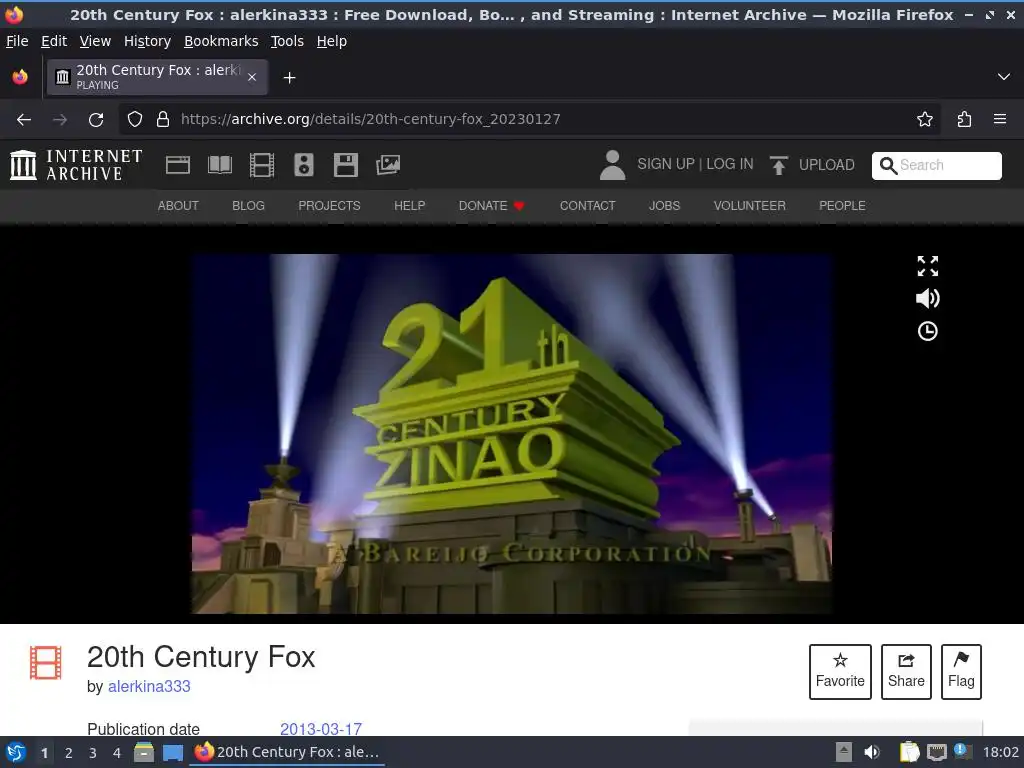Open the PROJECTS navigation link
Screen dimensions: 1024x768
(329, 206)
